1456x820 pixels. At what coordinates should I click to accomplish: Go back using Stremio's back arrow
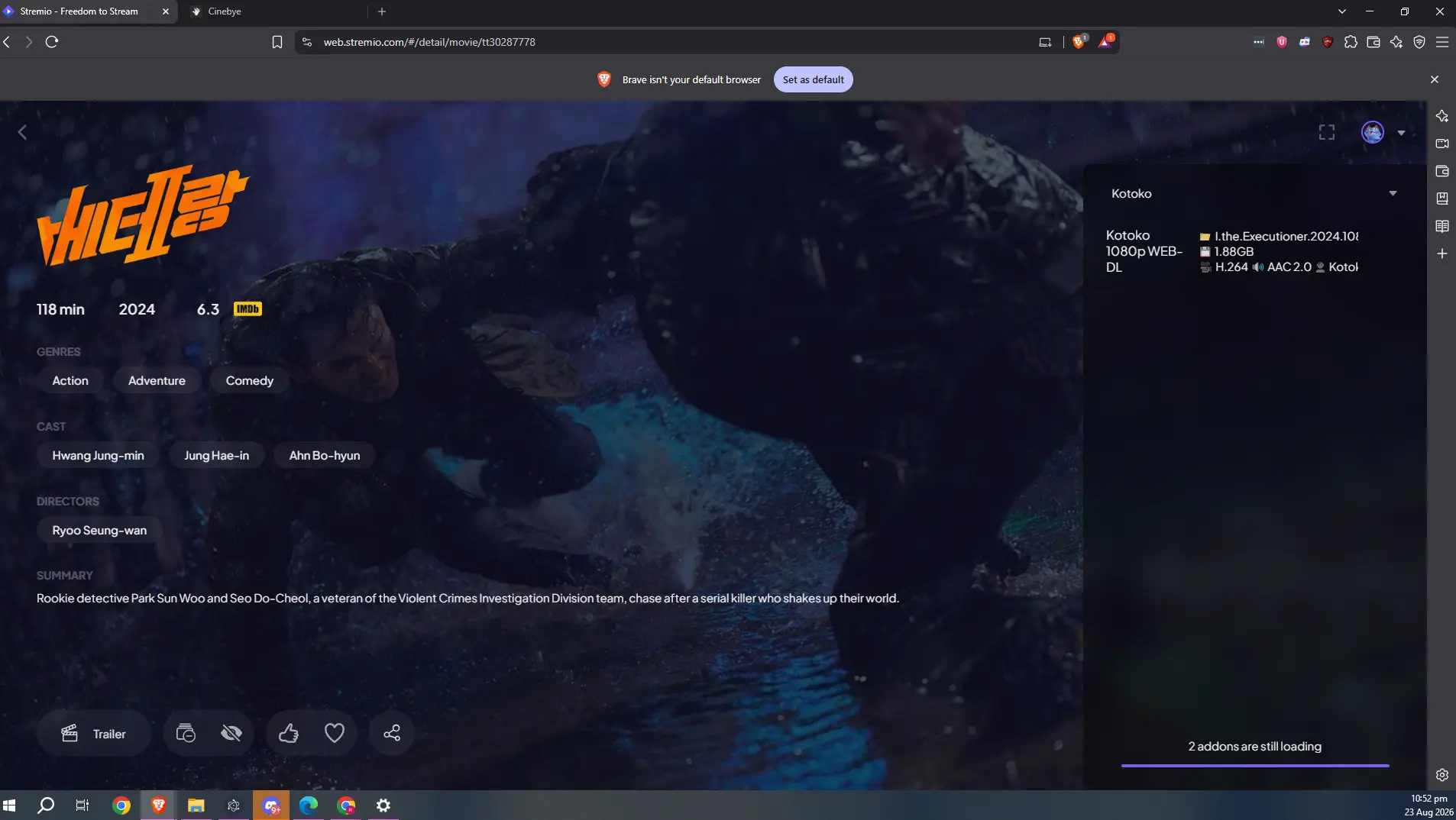[22, 133]
